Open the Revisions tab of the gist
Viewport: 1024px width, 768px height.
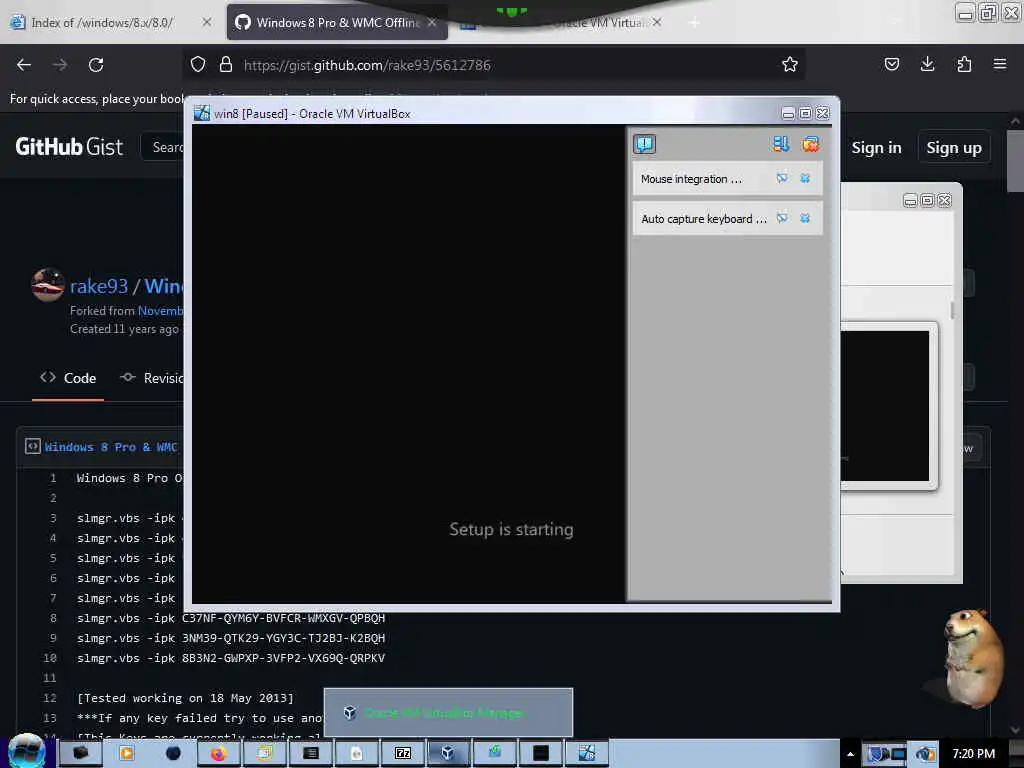click(x=152, y=378)
